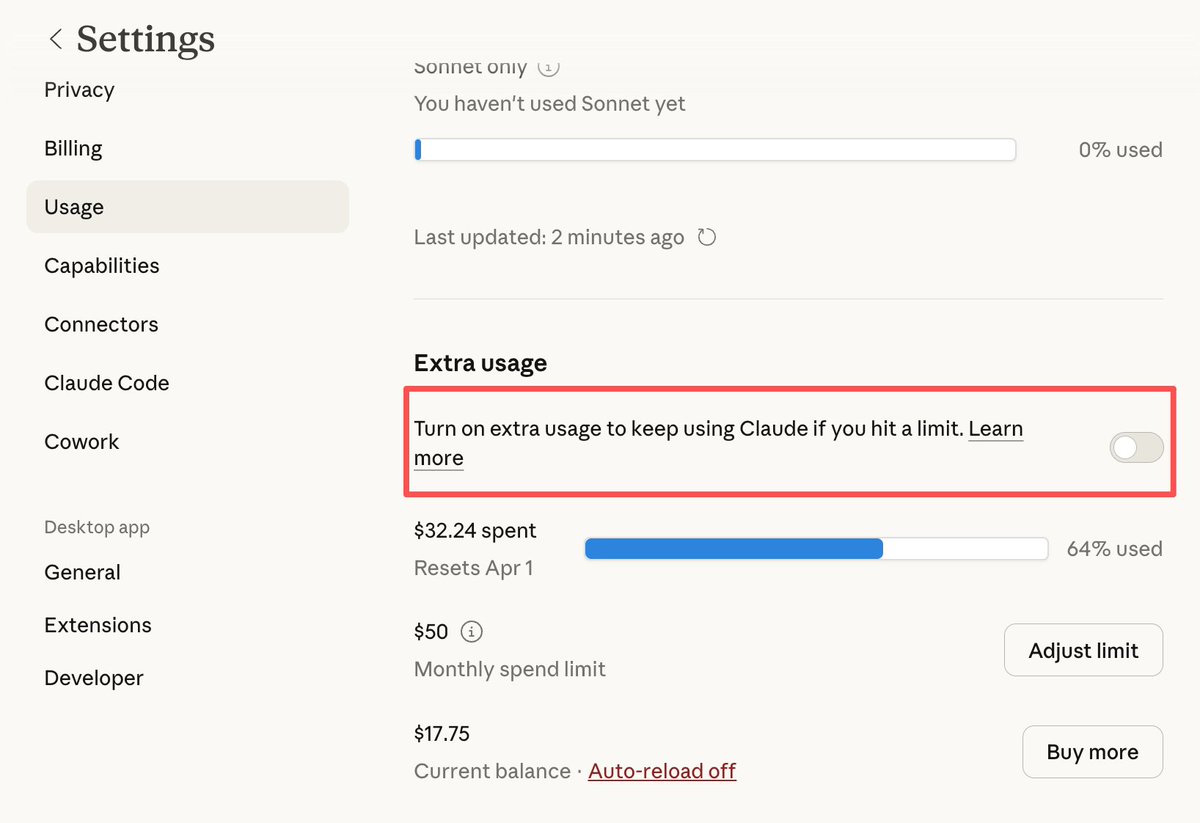
Task: Click the $32.24 spent amount
Action: (x=475, y=530)
